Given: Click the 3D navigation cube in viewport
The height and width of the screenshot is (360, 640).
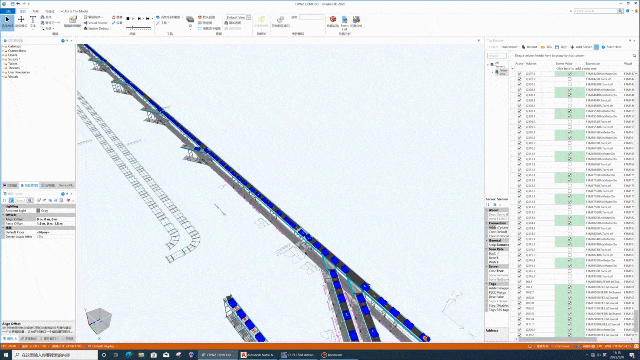Looking at the screenshot, I should (x=99, y=320).
